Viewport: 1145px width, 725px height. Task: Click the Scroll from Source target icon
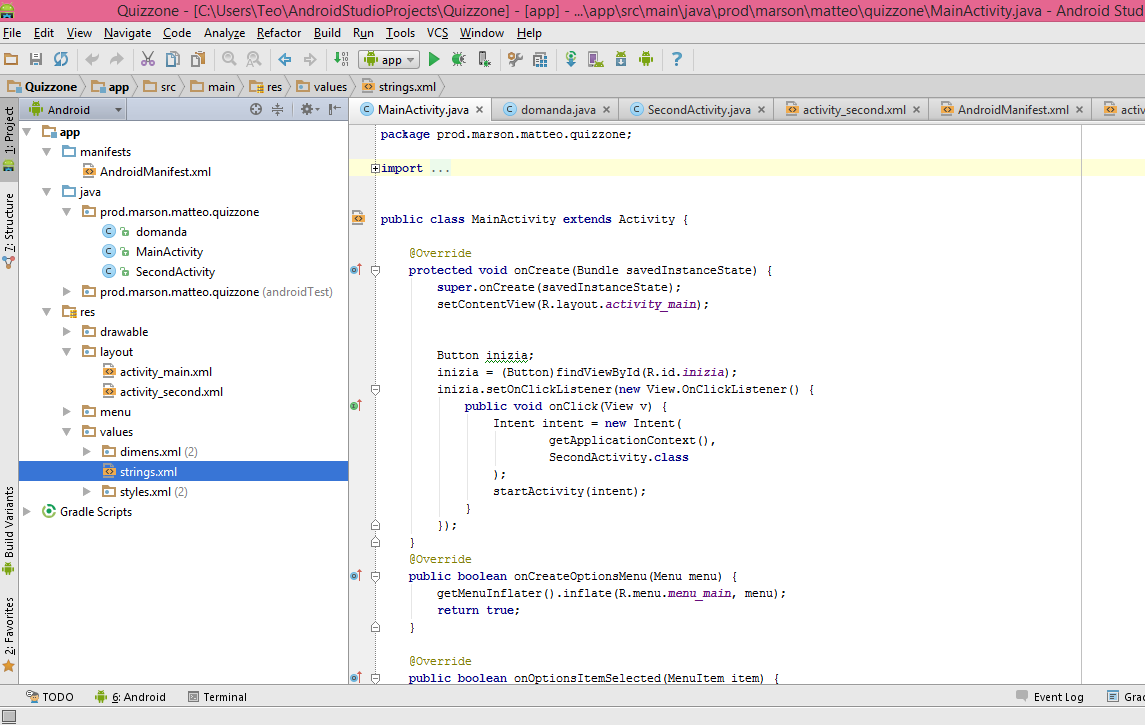coord(256,110)
